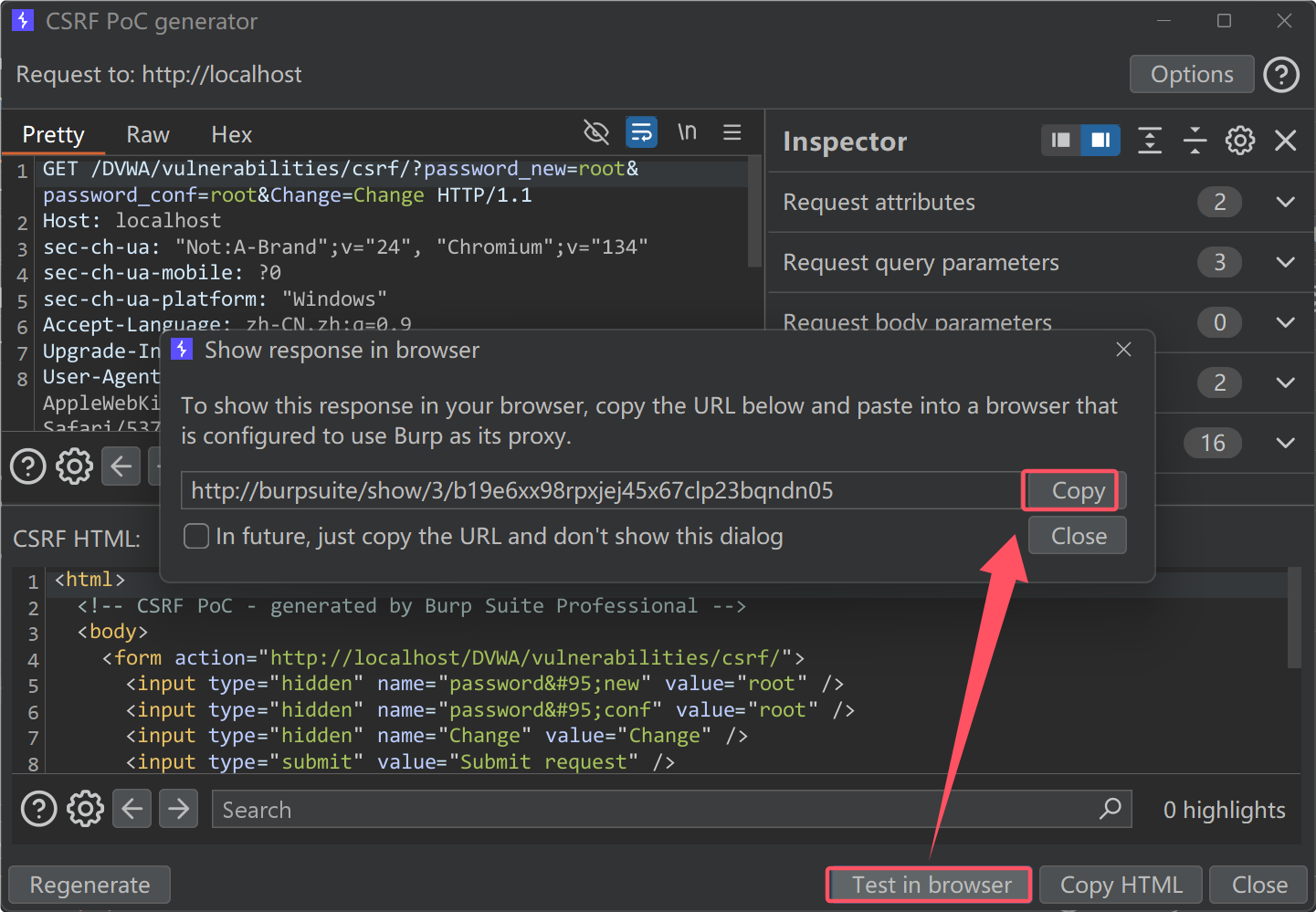This screenshot has height=912, width=1316.
Task: Click the magnifier icon in Search field
Action: coord(1110,809)
